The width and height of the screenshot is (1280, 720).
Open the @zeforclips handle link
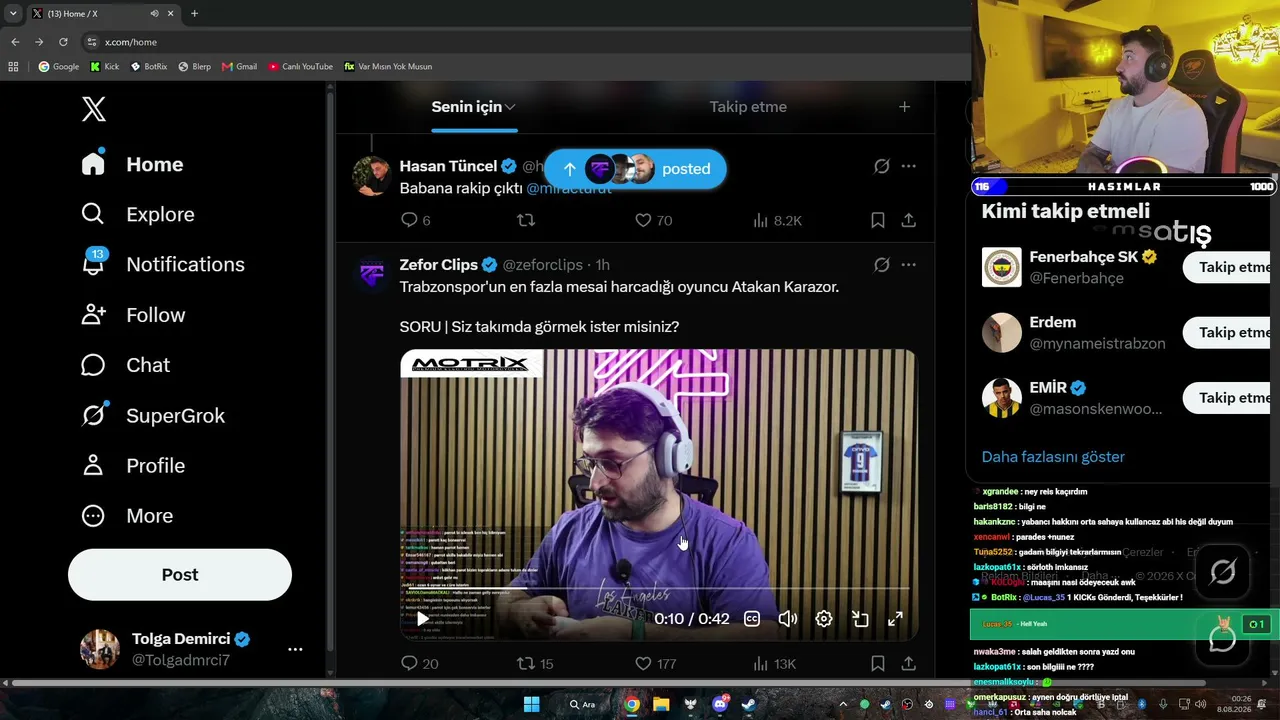pos(542,265)
